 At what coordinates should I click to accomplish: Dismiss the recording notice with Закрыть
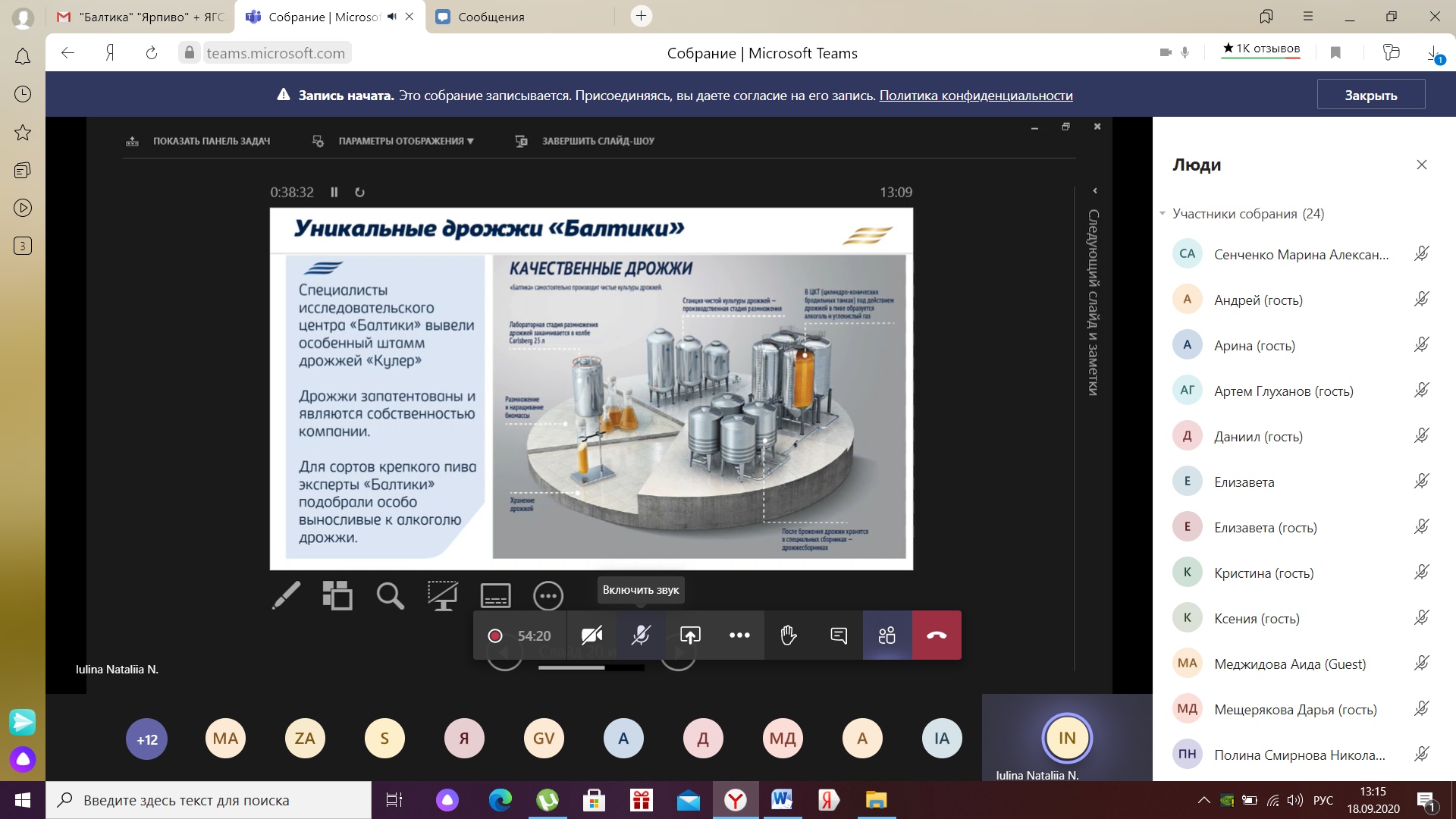1371,96
